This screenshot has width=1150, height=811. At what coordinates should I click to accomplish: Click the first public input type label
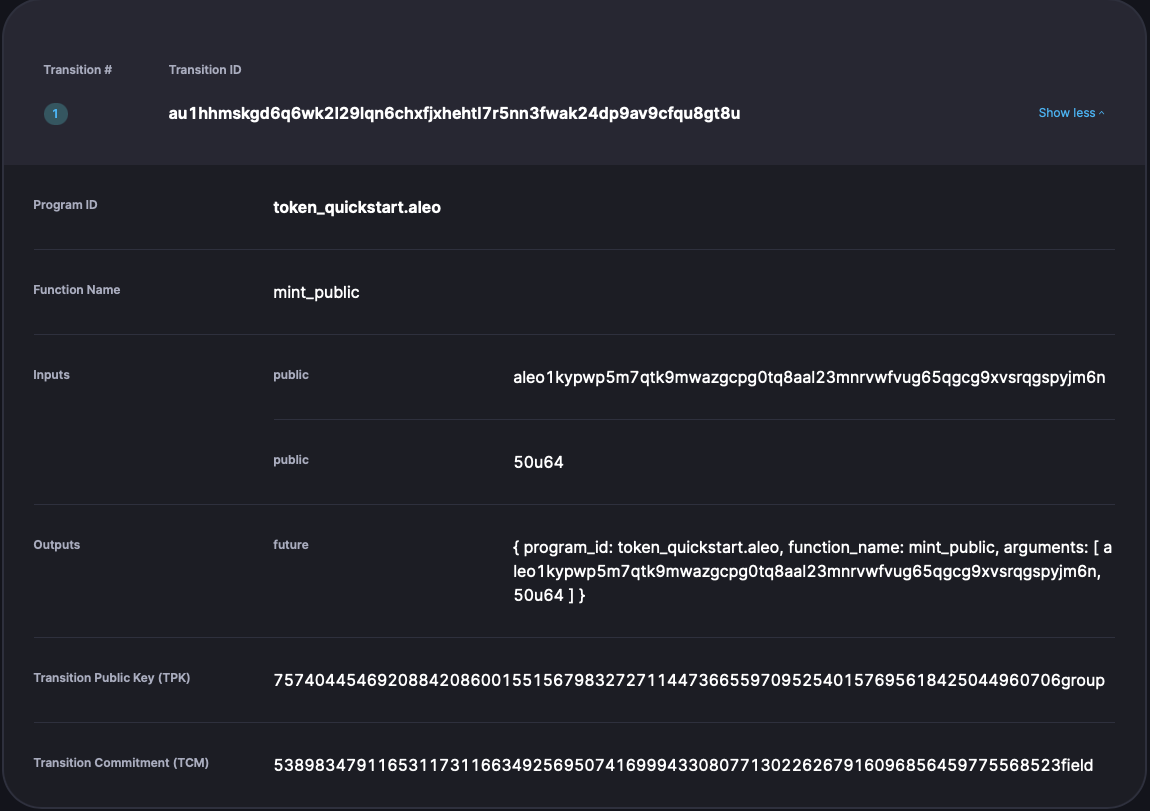[290, 375]
